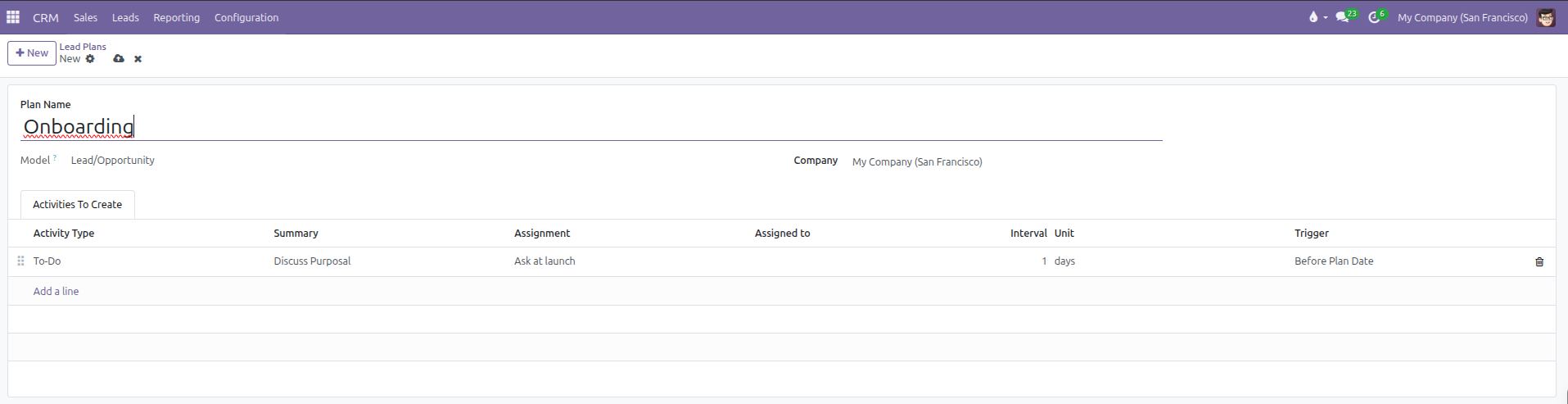The image size is (1568, 404).
Task: Open the Reporting menu
Action: (x=176, y=17)
